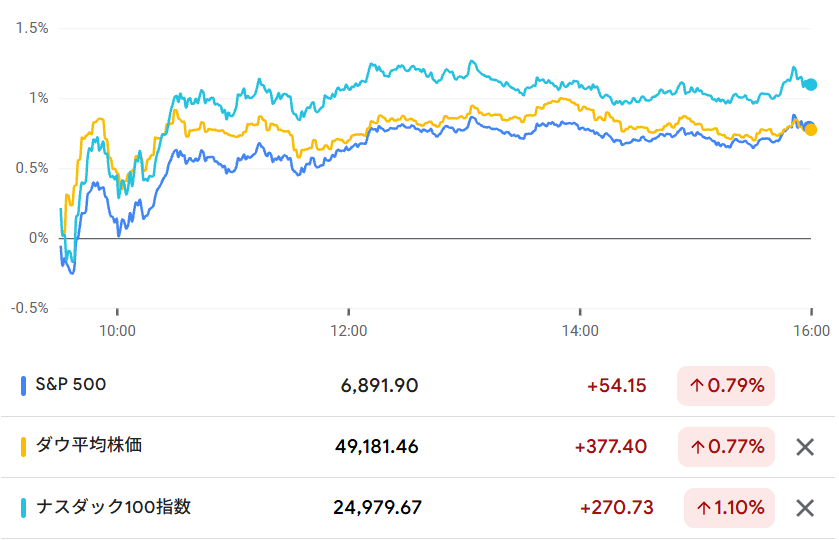Click the 0.77% up-arrow change badge
This screenshot has height=540, width=839.
(x=726, y=447)
